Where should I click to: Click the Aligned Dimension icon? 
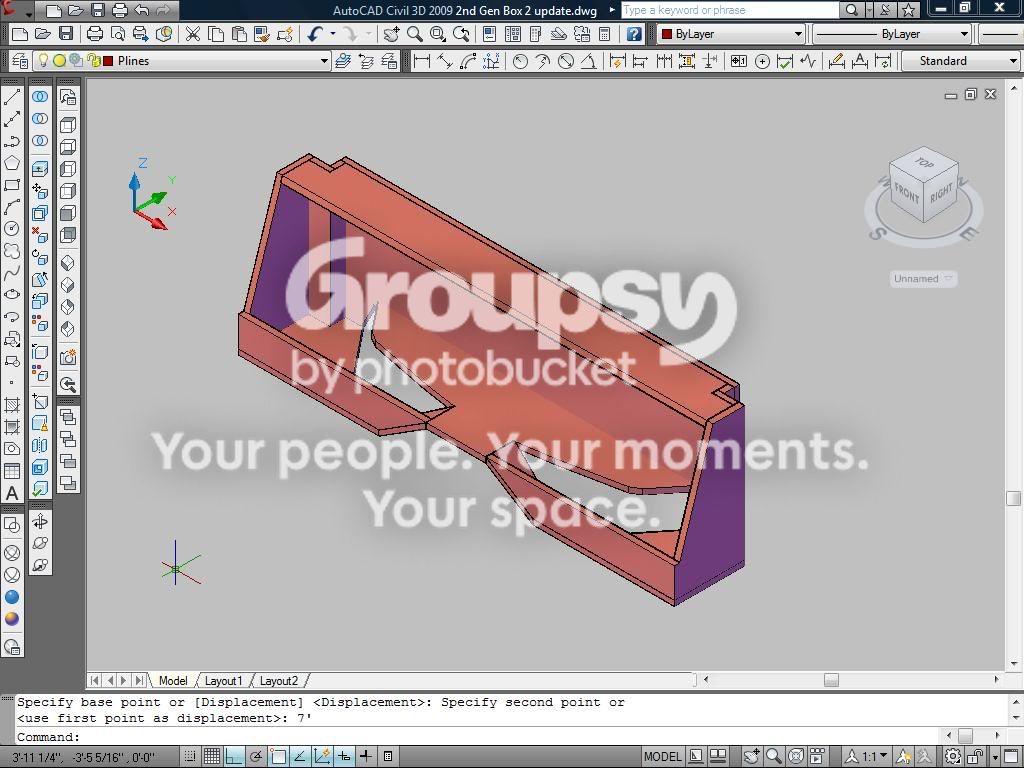tap(445, 61)
